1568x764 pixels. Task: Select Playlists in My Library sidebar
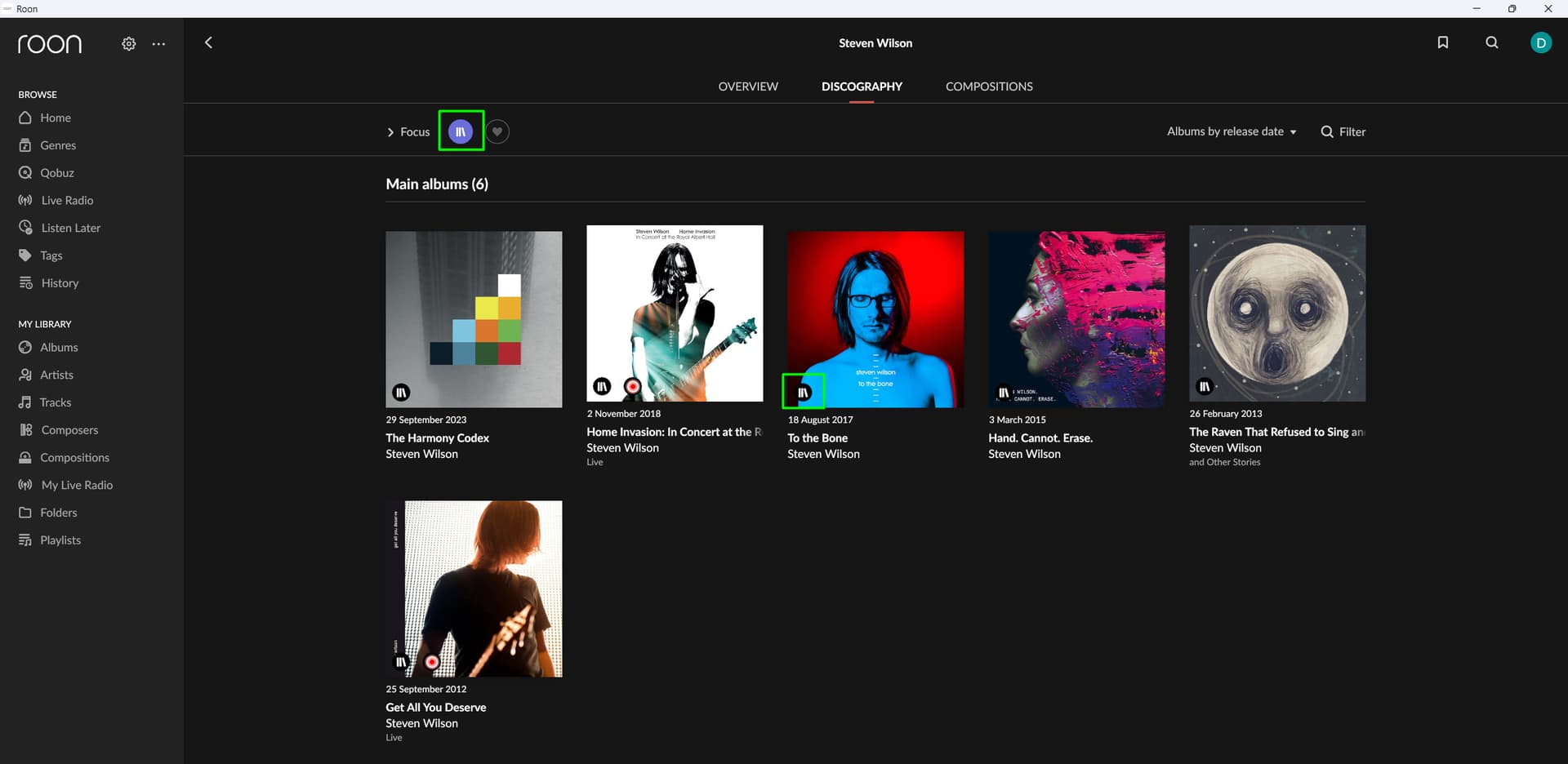tap(60, 540)
